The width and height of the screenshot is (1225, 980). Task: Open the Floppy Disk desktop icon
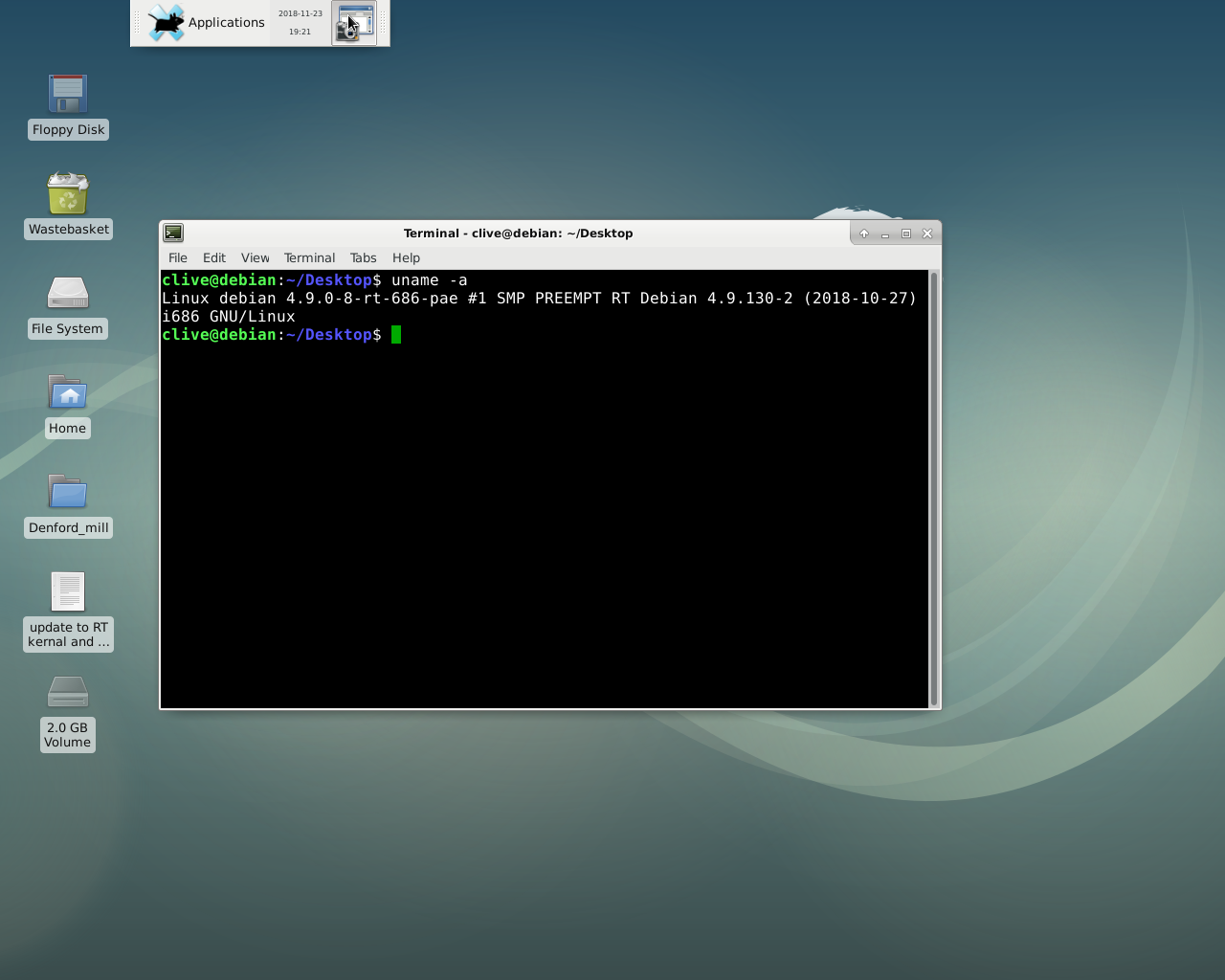(x=68, y=94)
